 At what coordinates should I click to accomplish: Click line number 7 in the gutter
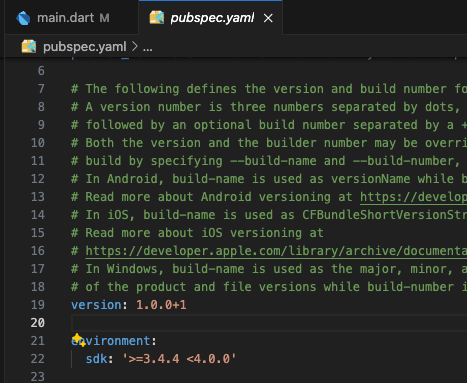41,89
